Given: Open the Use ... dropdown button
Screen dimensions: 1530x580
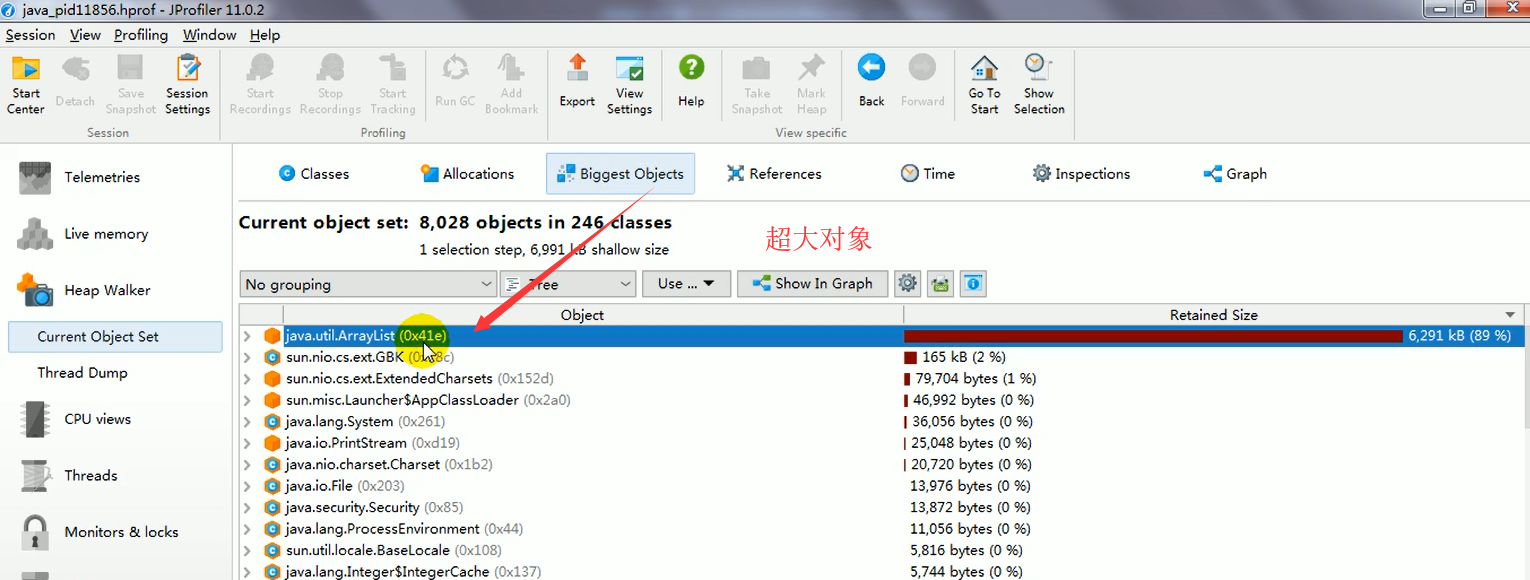Looking at the screenshot, I should tap(686, 284).
